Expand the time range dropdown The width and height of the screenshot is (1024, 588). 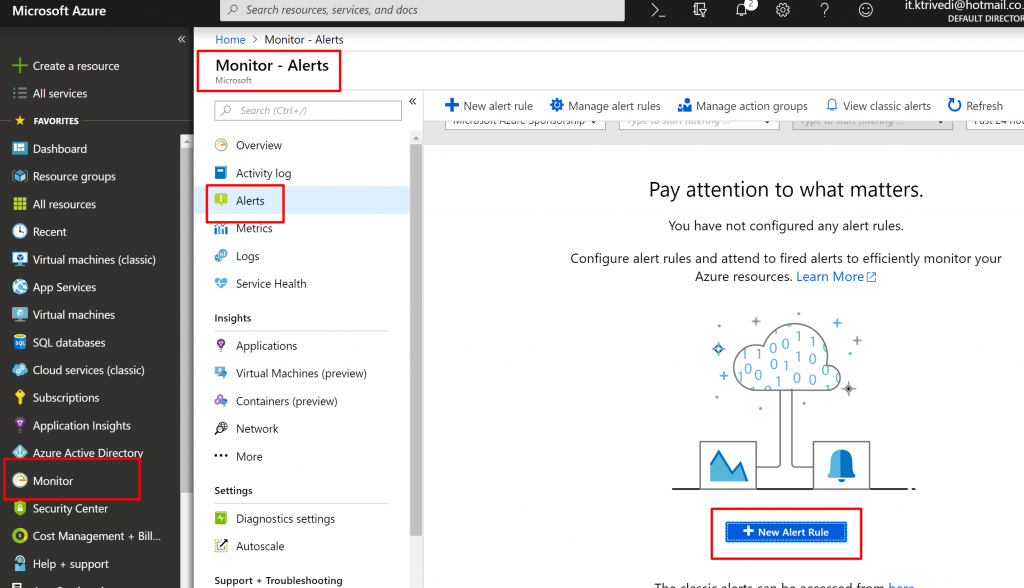pyautogui.click(x=994, y=122)
